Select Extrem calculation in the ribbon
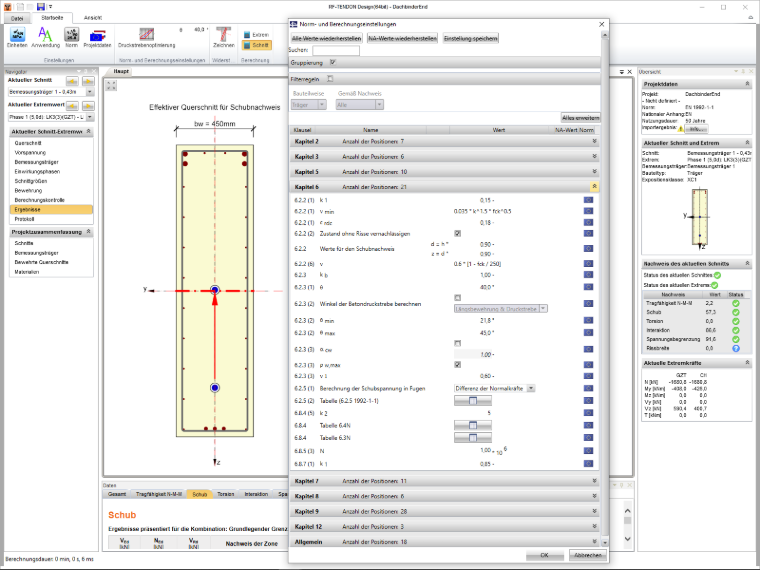The width and height of the screenshot is (760, 570). point(256,35)
